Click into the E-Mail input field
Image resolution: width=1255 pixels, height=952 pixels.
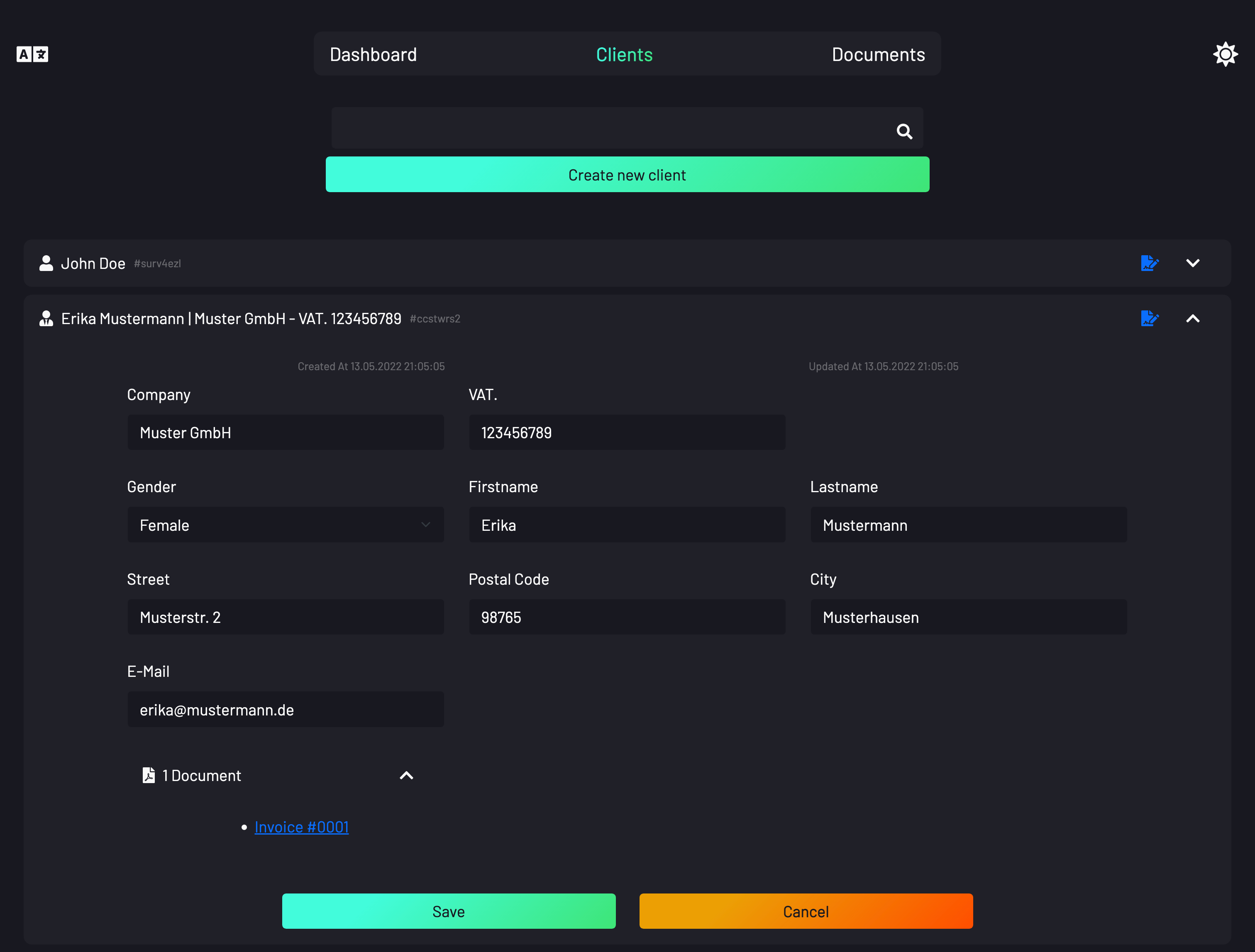tap(286, 709)
